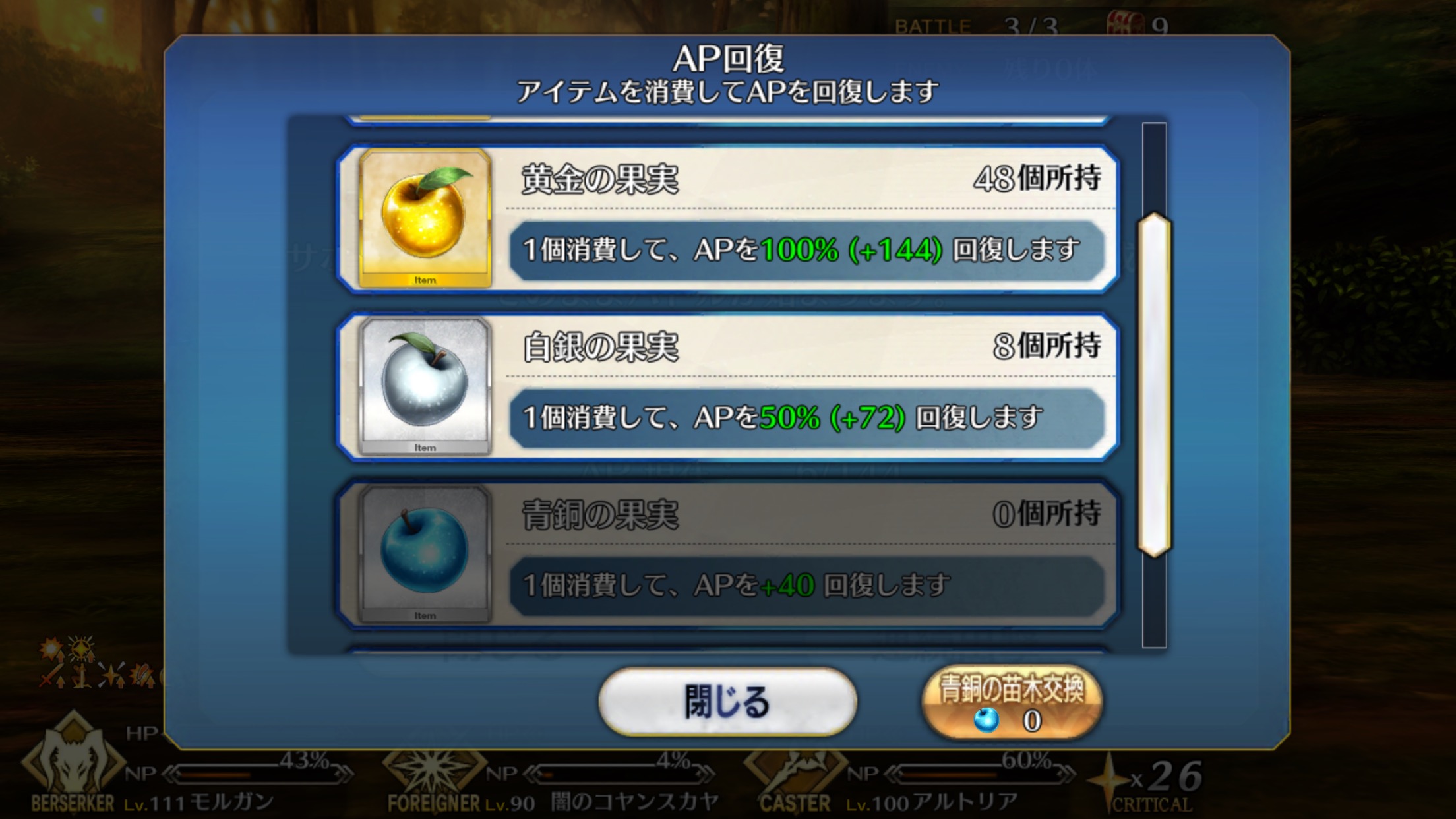Click the scrollbar track below the thumb
This screenshot has width=1456, height=819.
coord(1154,603)
